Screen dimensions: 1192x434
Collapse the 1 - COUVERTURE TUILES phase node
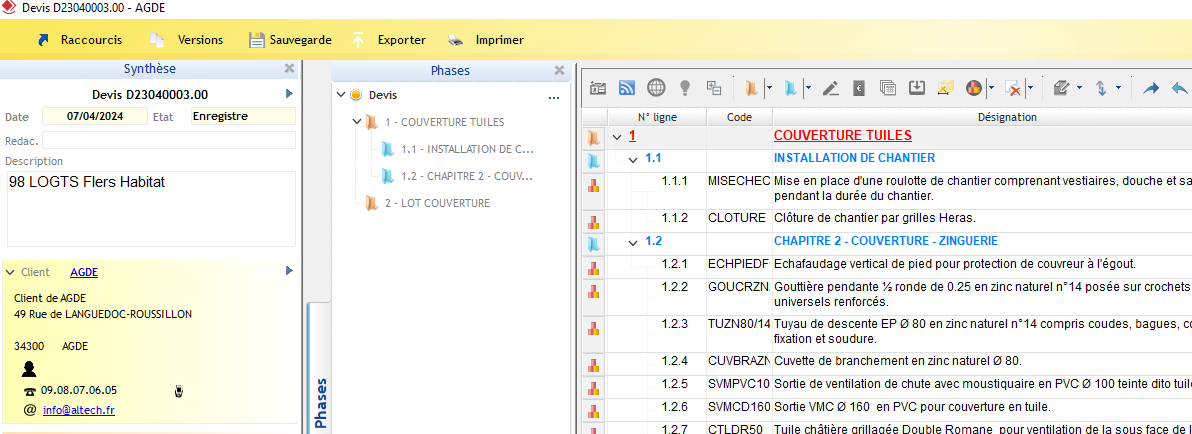(x=357, y=122)
